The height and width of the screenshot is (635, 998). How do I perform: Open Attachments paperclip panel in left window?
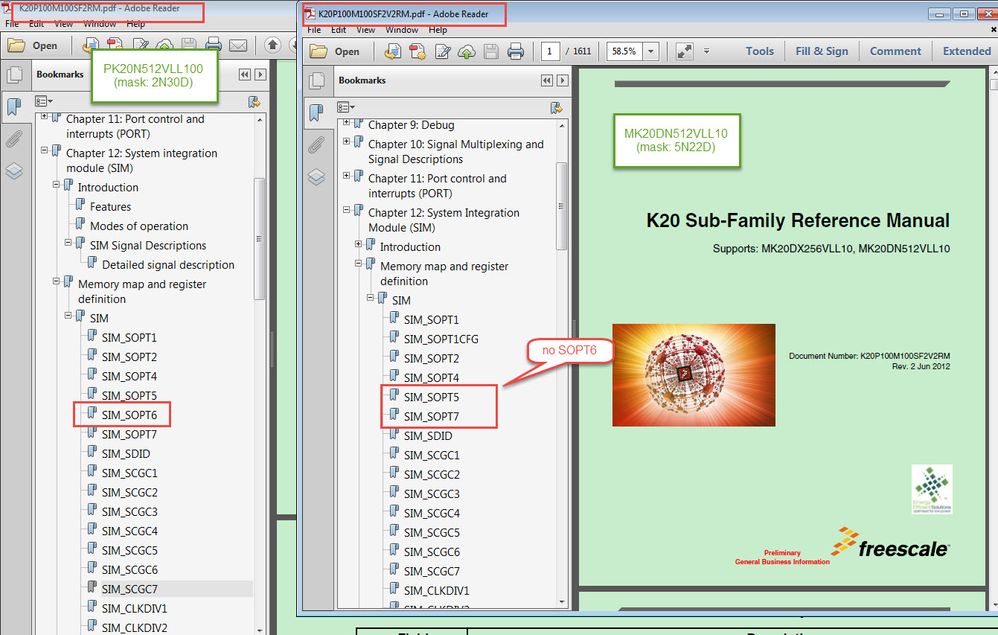click(14, 139)
